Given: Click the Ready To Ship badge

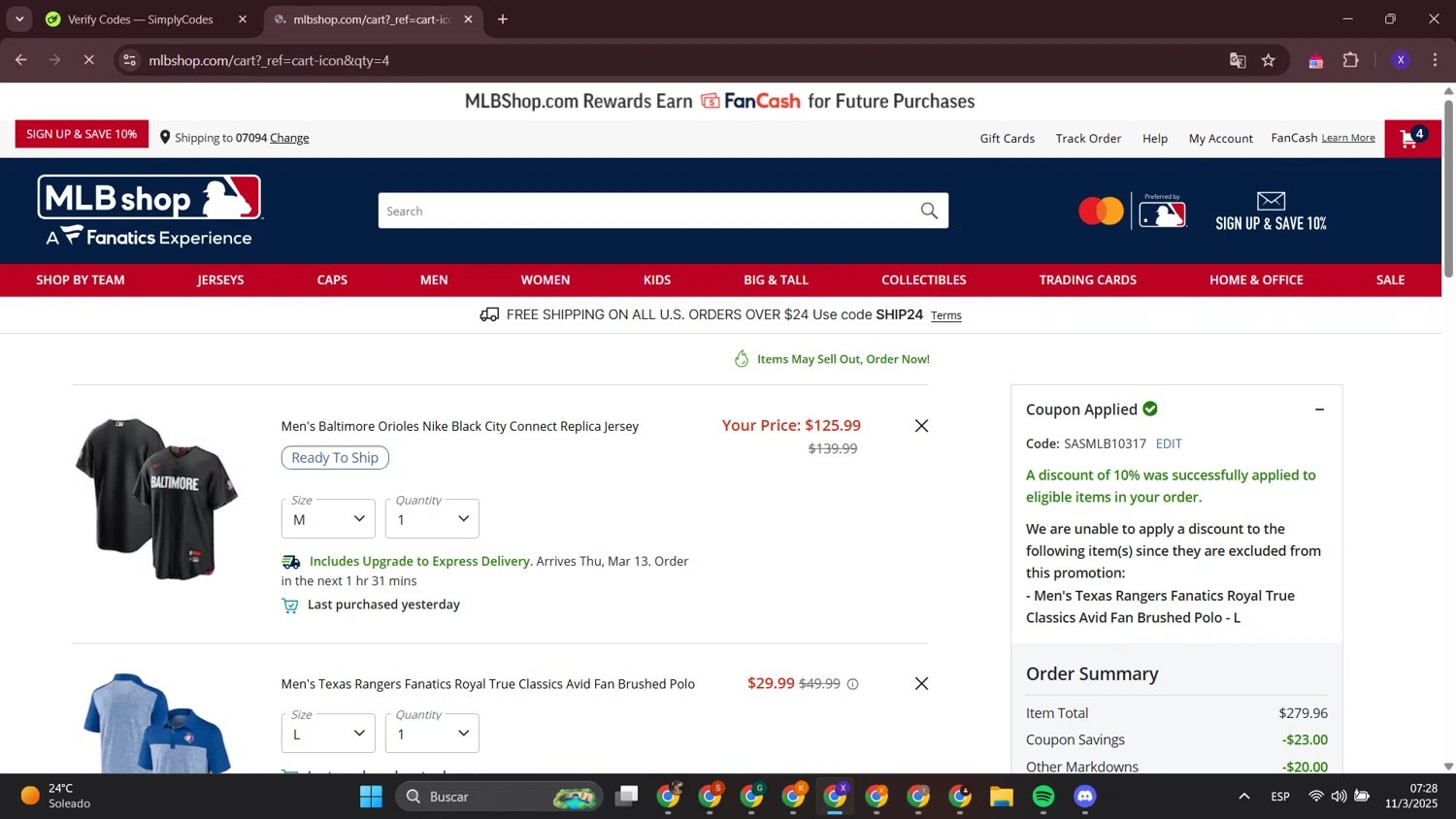Looking at the screenshot, I should [335, 458].
